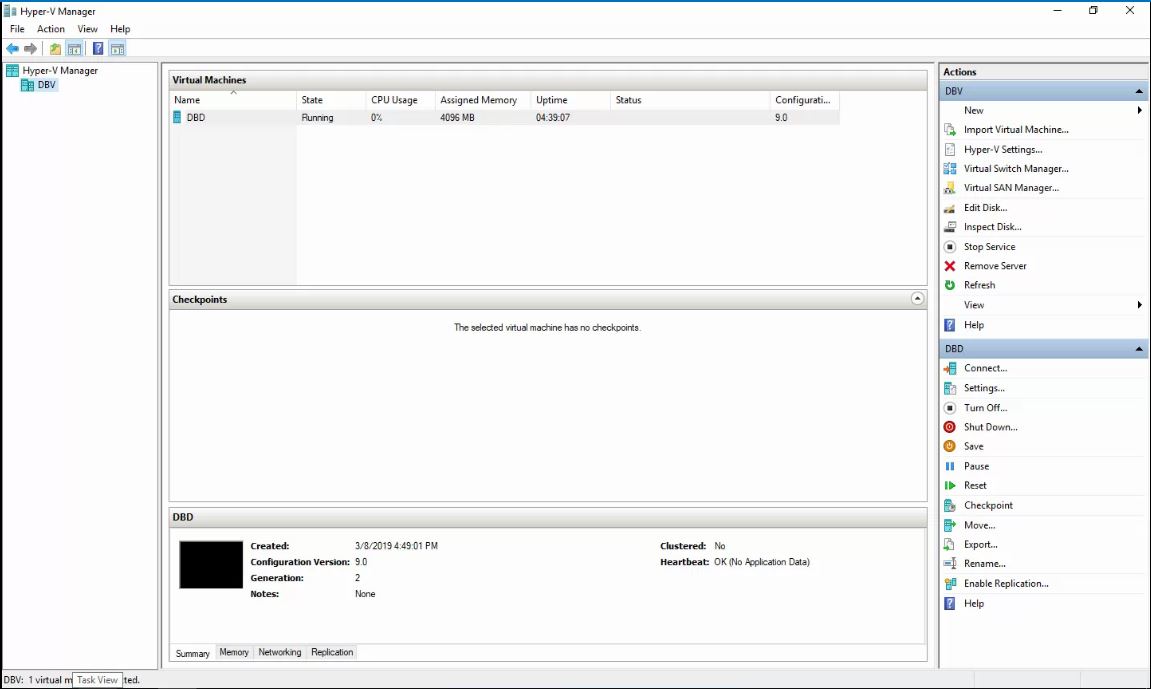Switch to the Networking tab
The image size is (1151, 689).
tap(280, 652)
